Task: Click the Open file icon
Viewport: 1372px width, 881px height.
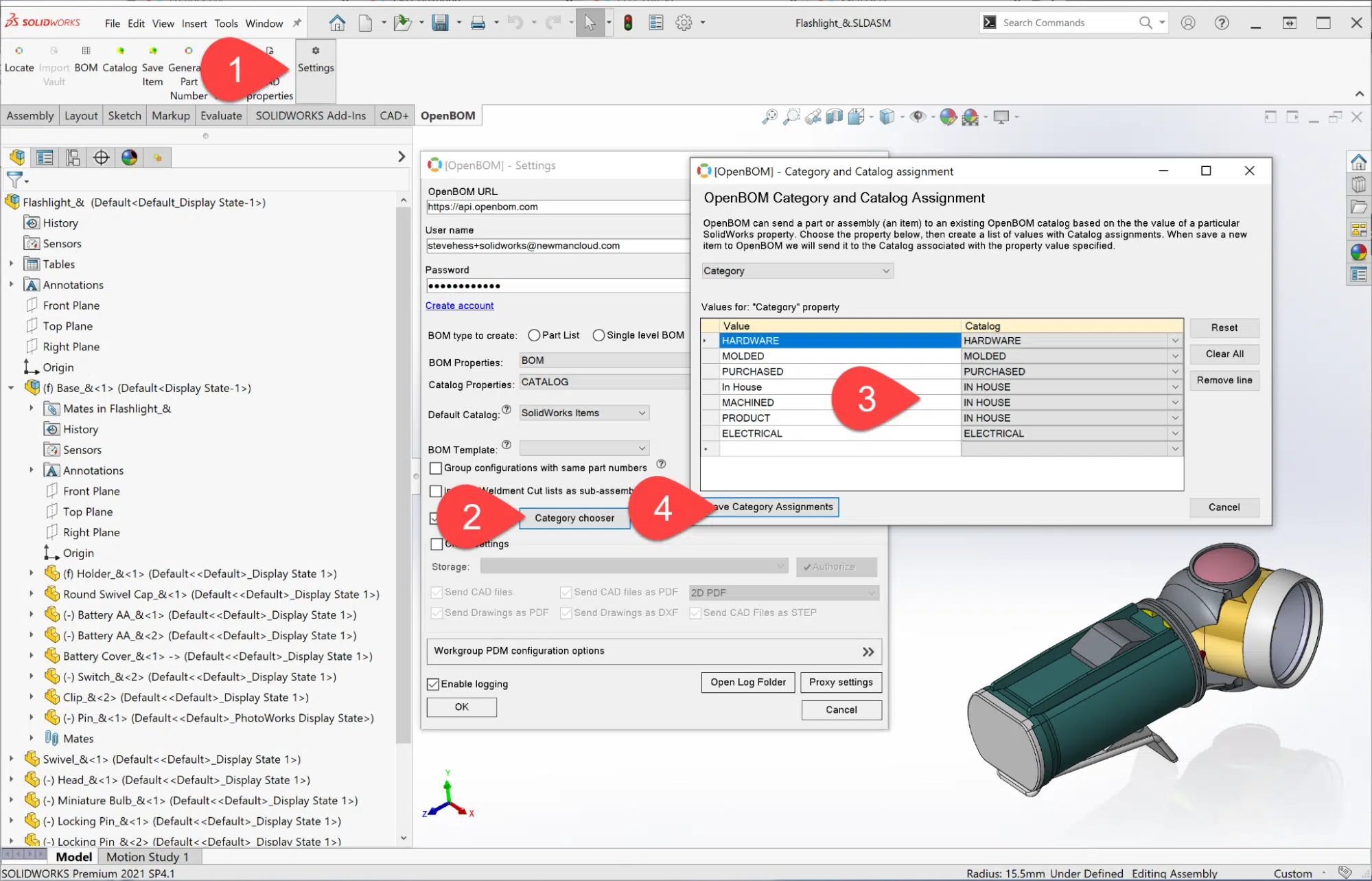Action: coord(402,23)
